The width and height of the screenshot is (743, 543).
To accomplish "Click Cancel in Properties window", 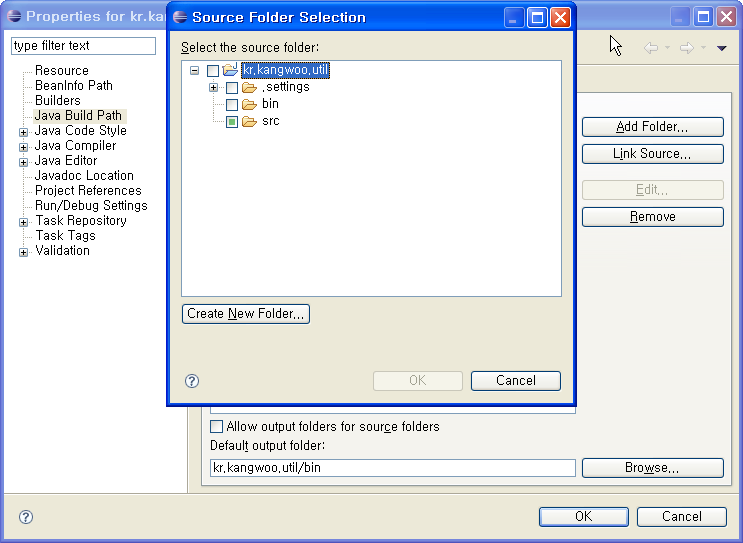I will click(x=681, y=517).
